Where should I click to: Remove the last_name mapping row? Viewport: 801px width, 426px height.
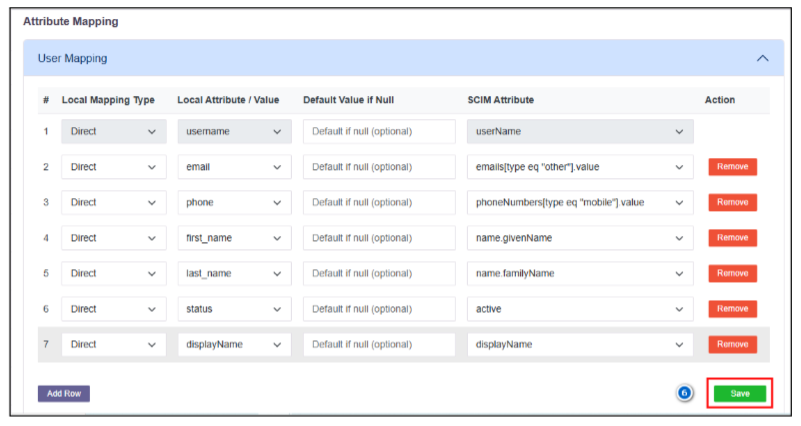click(x=732, y=273)
